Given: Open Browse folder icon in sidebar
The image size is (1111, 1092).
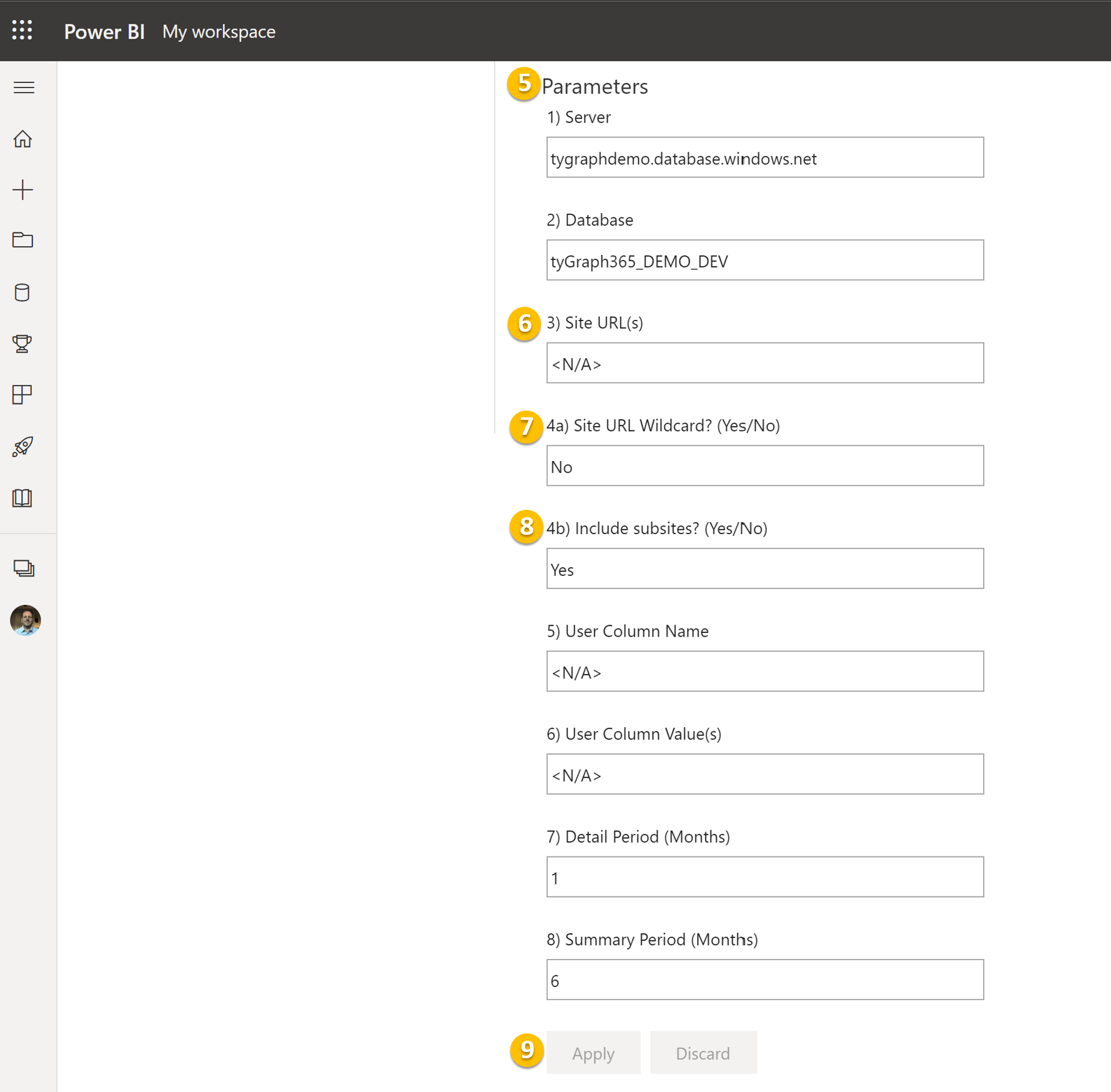Looking at the screenshot, I should pyautogui.click(x=23, y=241).
